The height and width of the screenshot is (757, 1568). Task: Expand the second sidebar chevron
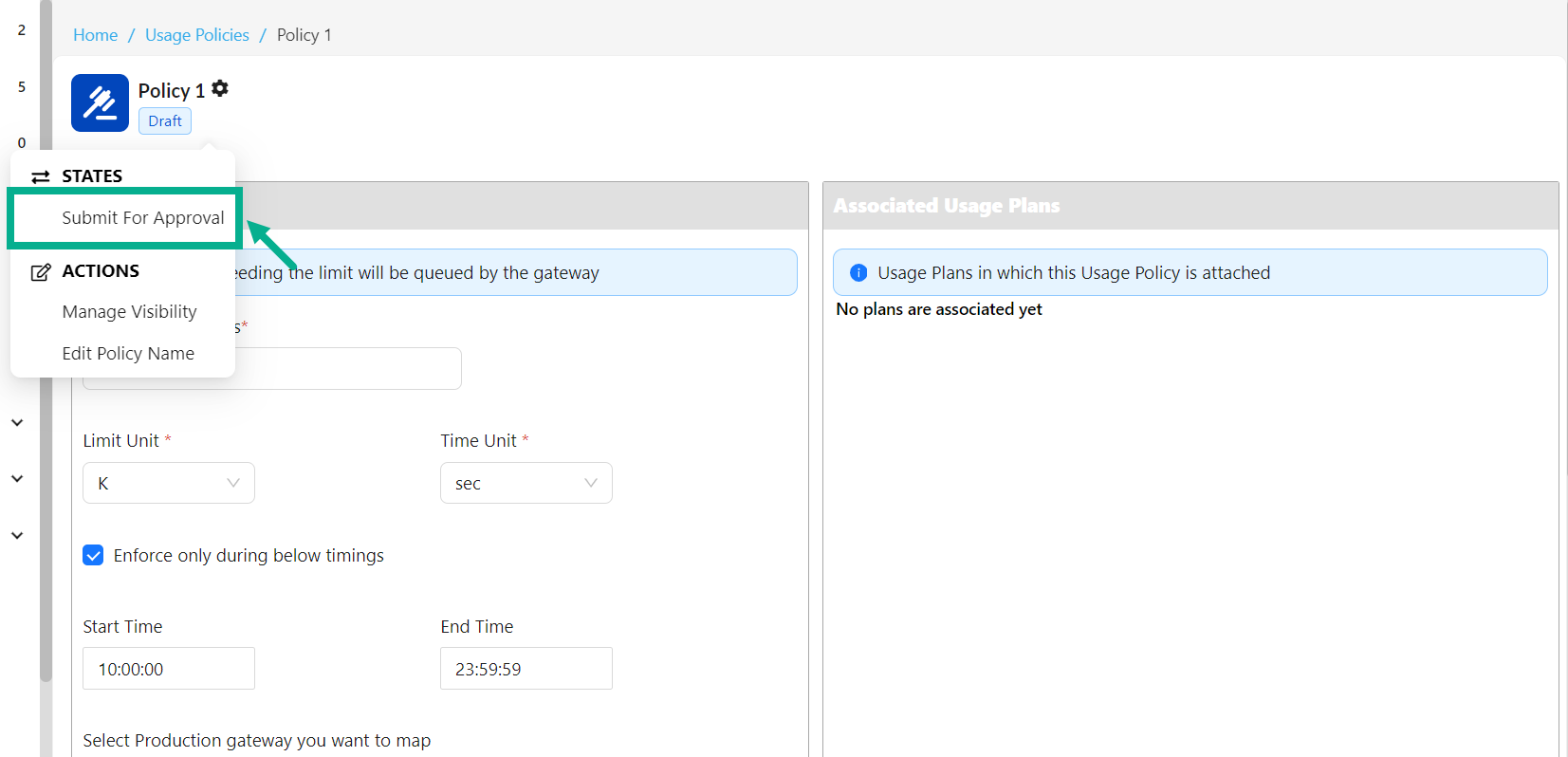coord(17,479)
